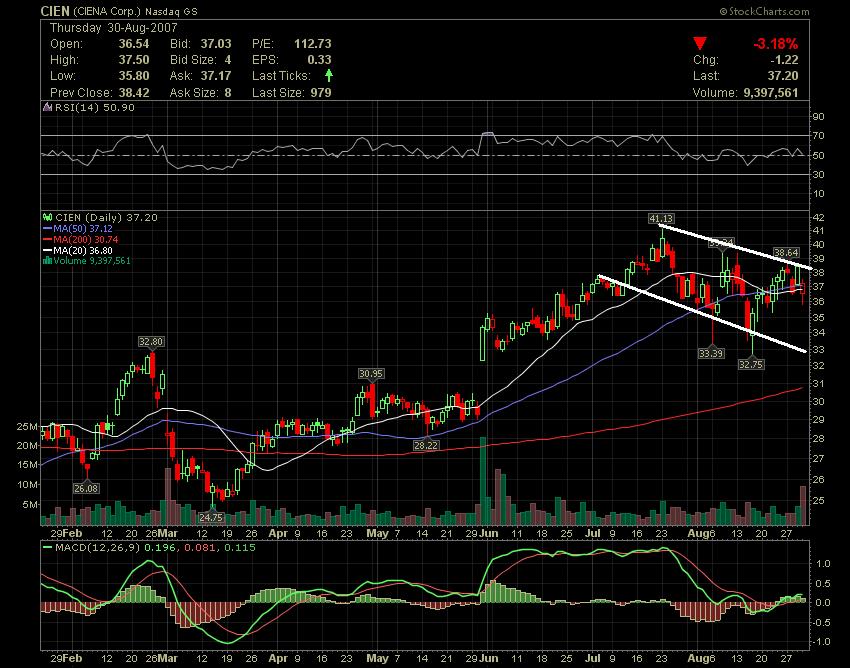Click the tallest volume bar near 29 Jun
Viewport: 850px width, 668px height.
coord(483,481)
